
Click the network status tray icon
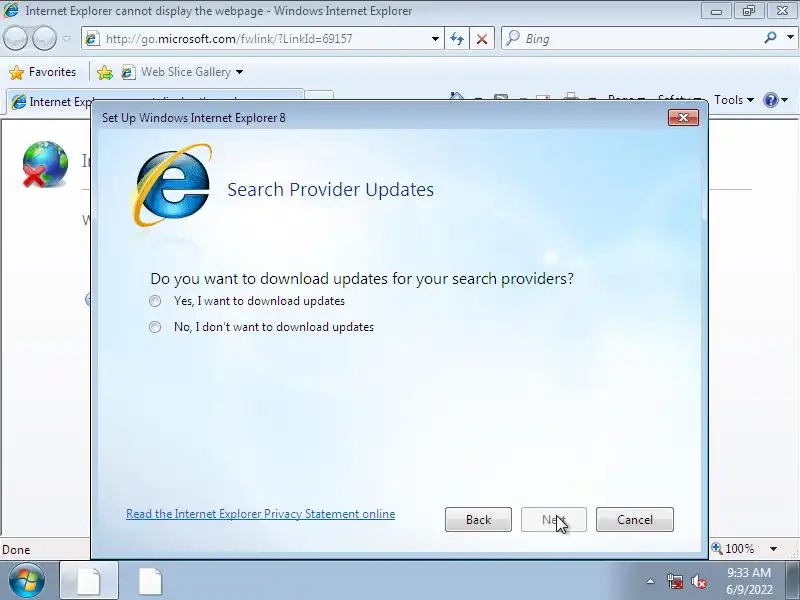(675, 581)
